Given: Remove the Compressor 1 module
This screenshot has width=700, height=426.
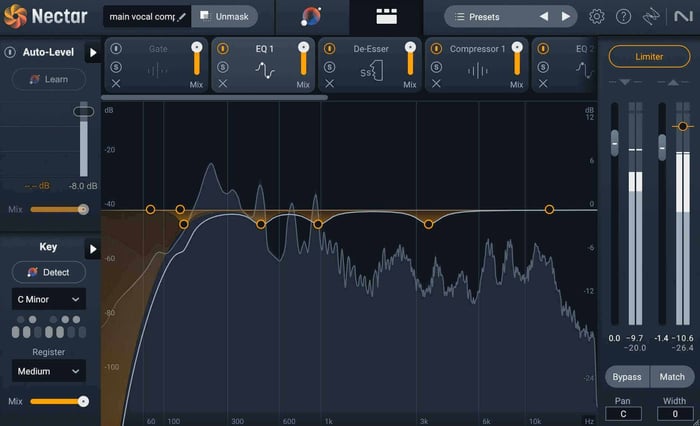Looking at the screenshot, I should [x=436, y=84].
